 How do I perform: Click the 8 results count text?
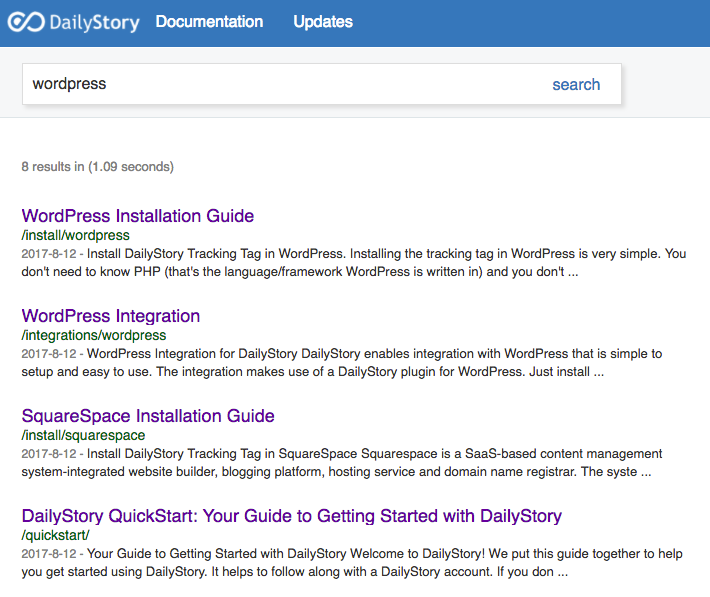(97, 167)
